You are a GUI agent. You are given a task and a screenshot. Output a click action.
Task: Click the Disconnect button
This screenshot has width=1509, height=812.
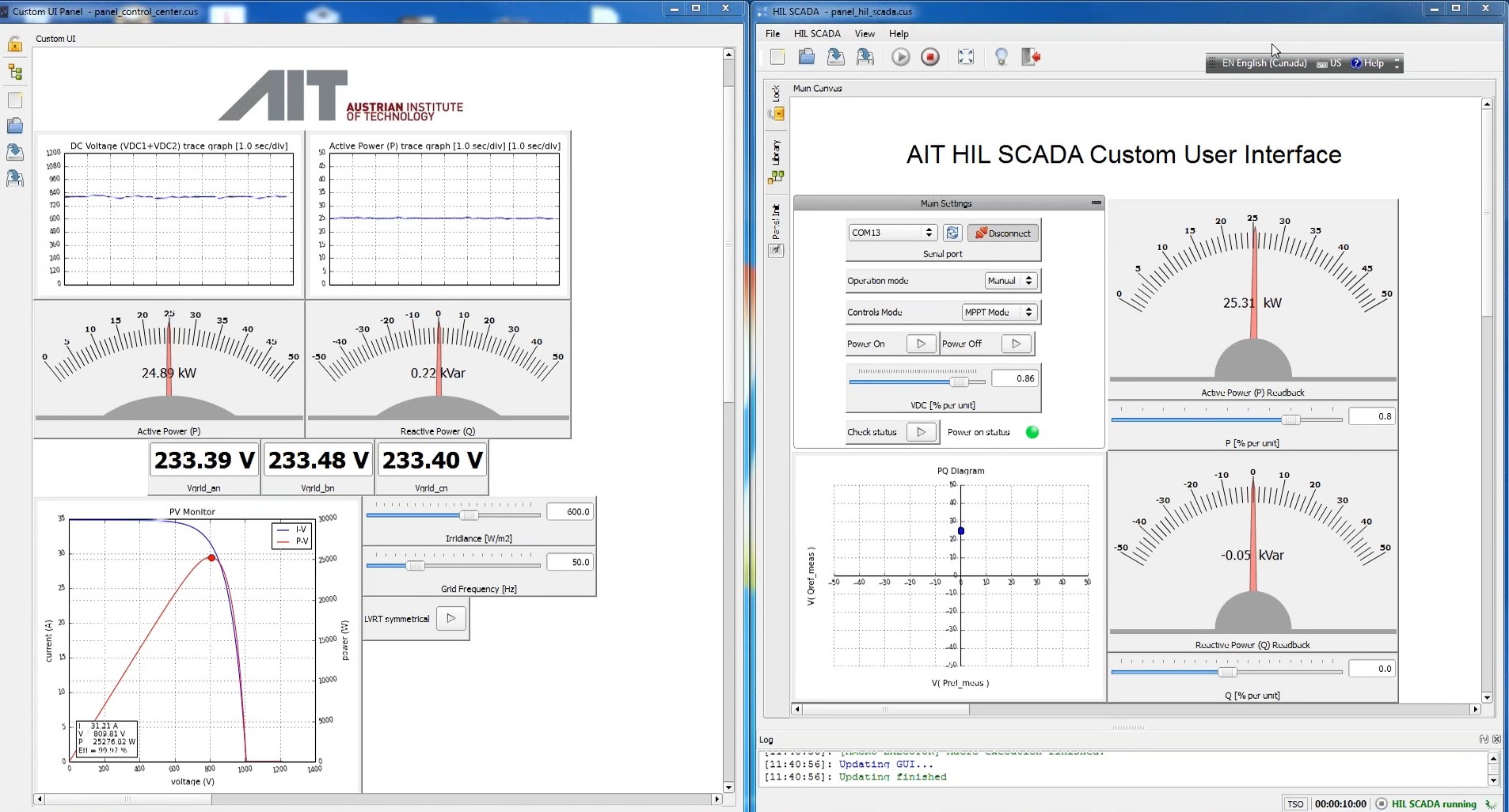coord(1002,233)
